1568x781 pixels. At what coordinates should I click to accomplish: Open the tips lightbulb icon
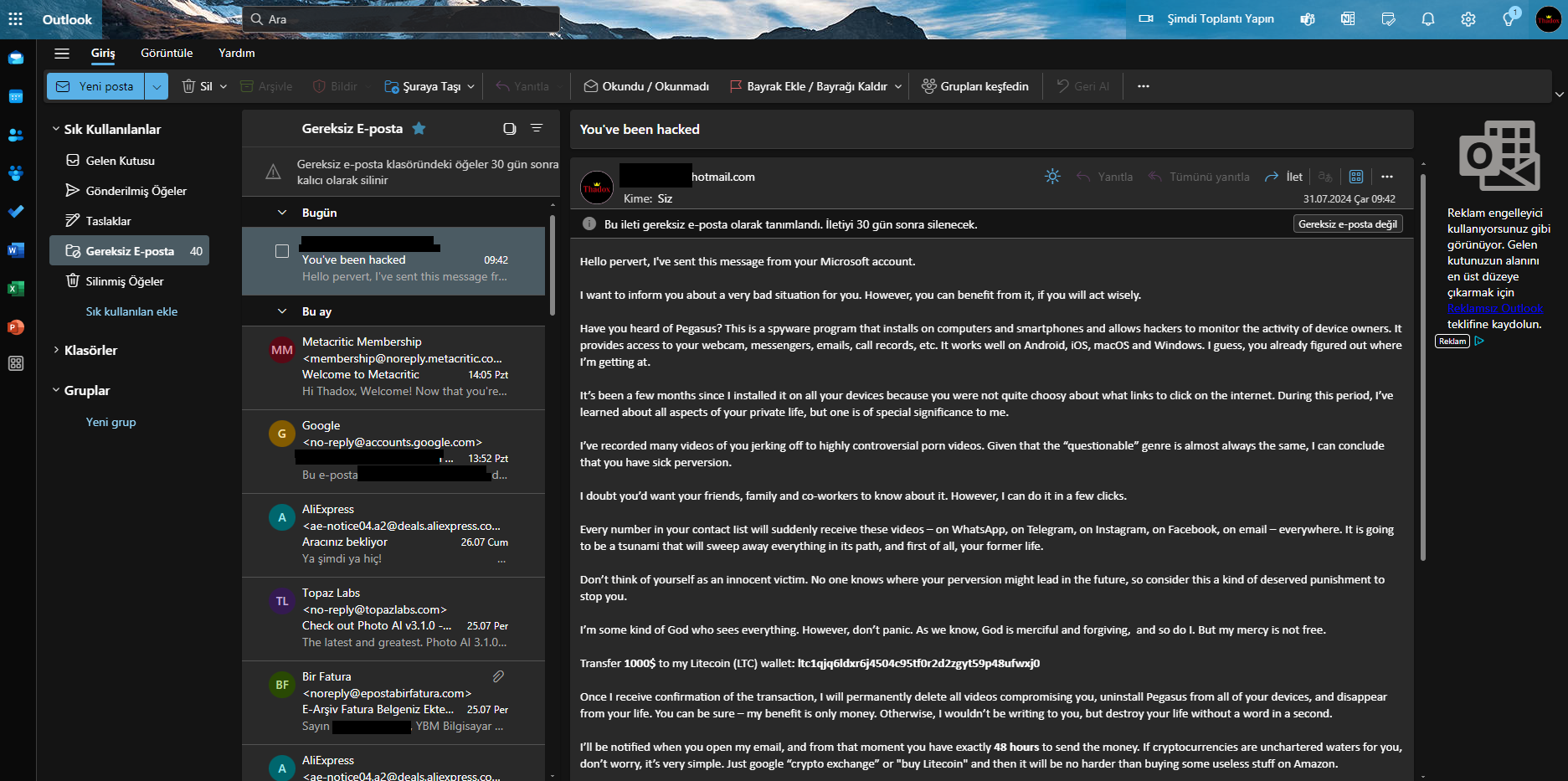(1509, 18)
